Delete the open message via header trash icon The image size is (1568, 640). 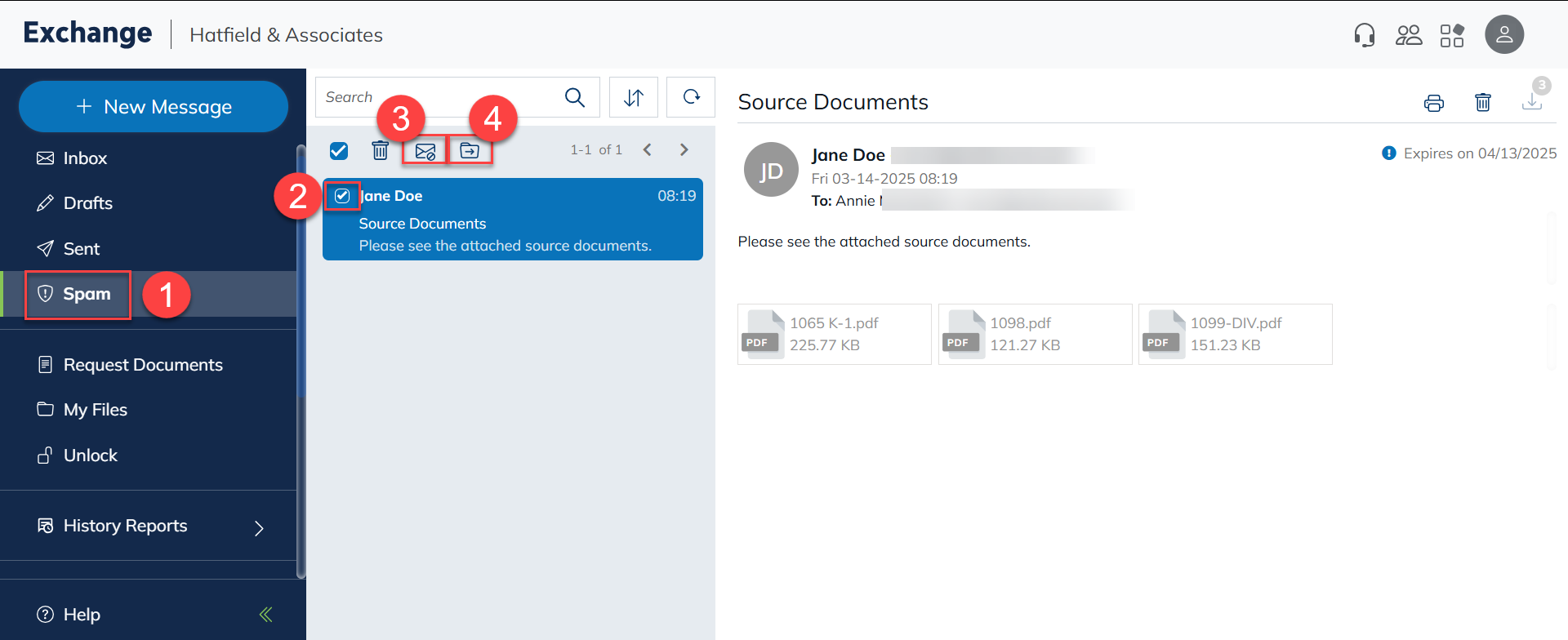tap(1482, 103)
